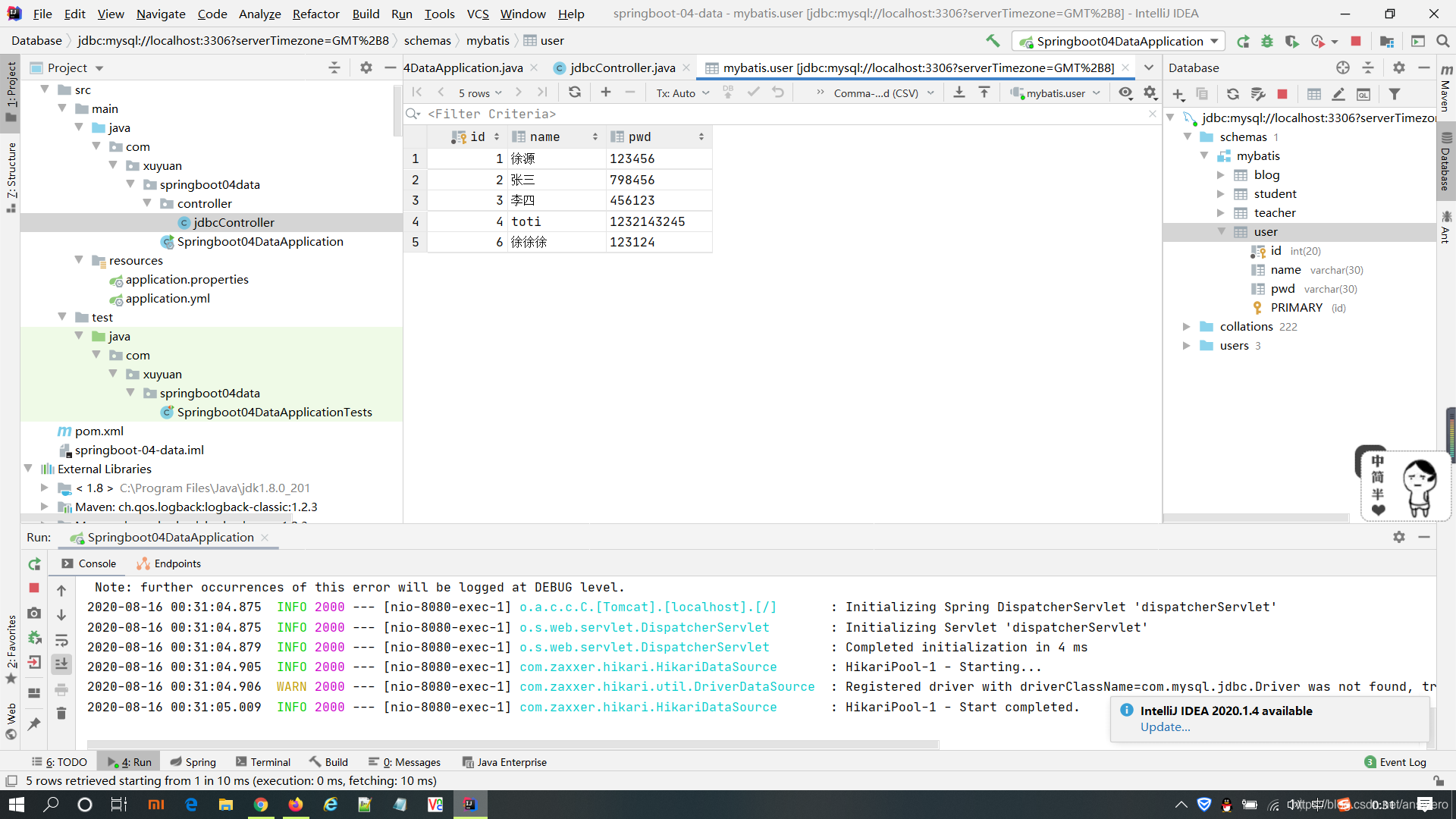Click the Build project hammer icon

[x=993, y=41]
